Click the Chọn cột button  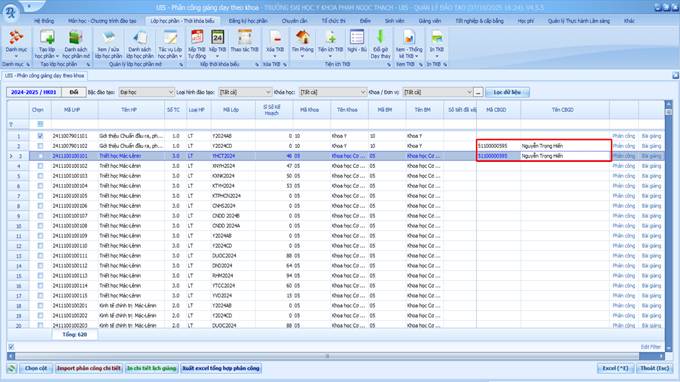(36, 368)
